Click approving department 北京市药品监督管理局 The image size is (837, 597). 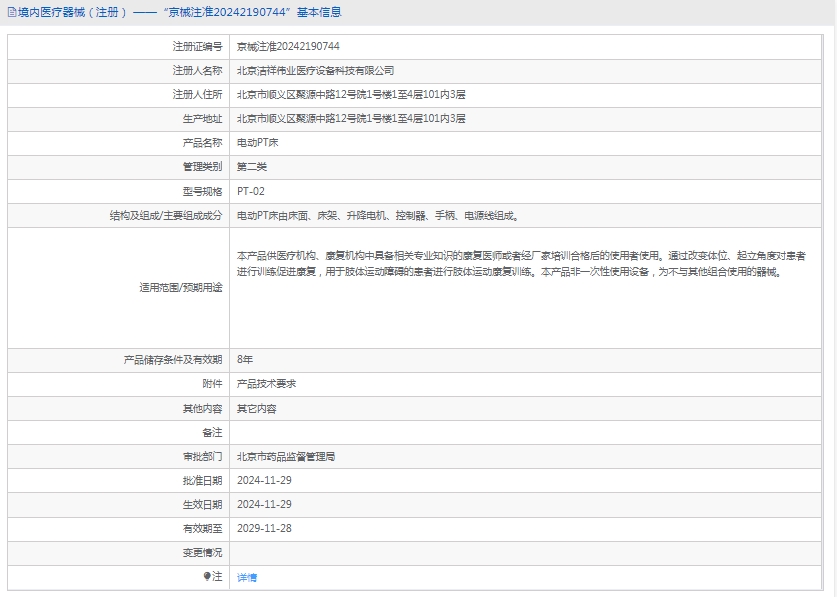(286, 456)
